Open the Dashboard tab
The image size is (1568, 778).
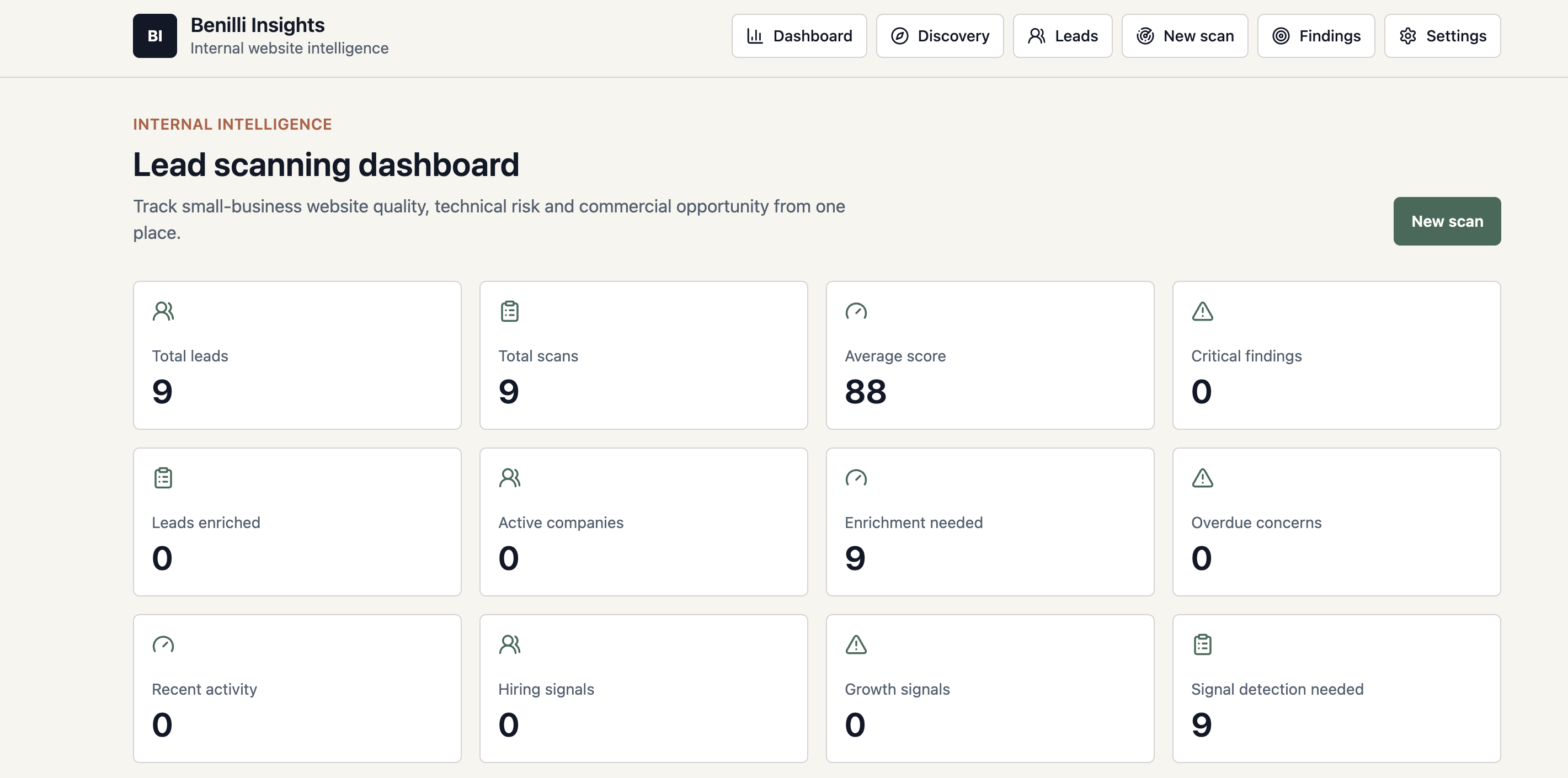798,36
